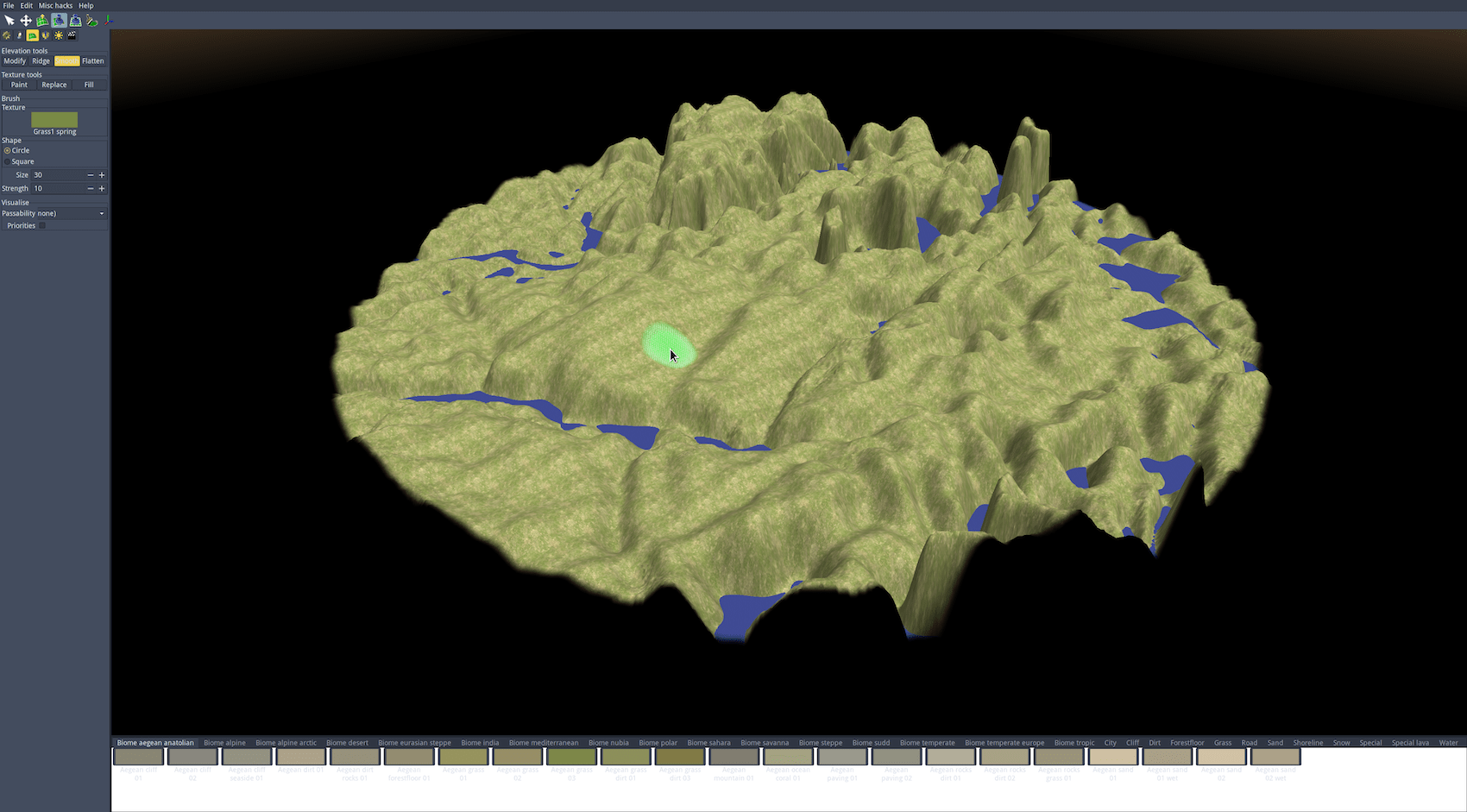Image resolution: width=1467 pixels, height=812 pixels.
Task: Open the gear settings sidebar panel
Action: [x=7, y=35]
